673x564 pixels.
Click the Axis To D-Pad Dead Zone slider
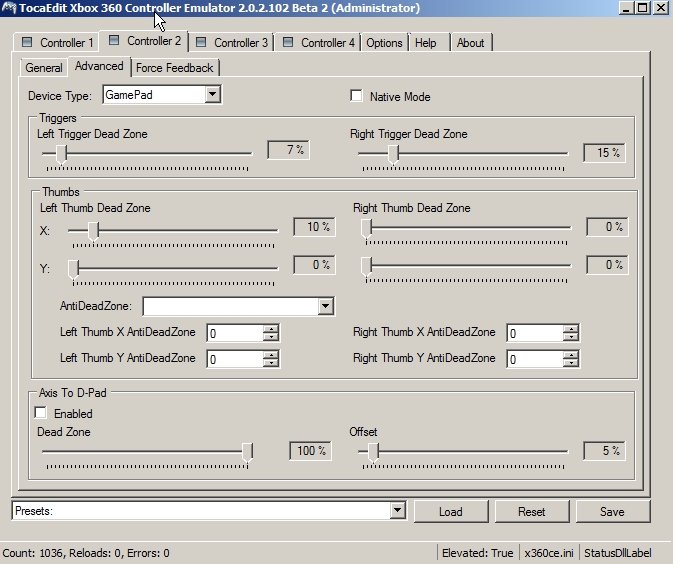(147, 455)
